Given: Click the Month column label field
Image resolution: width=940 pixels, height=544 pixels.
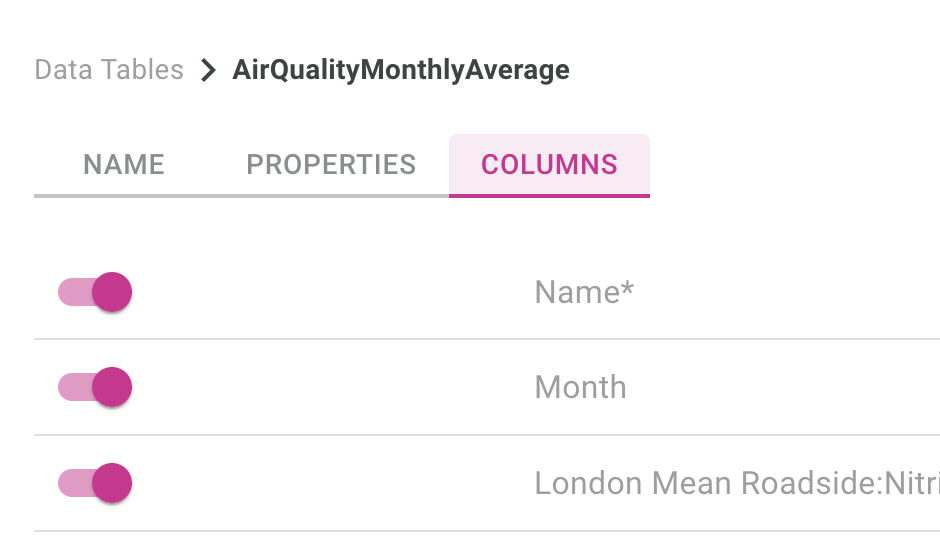Looking at the screenshot, I should tap(580, 387).
